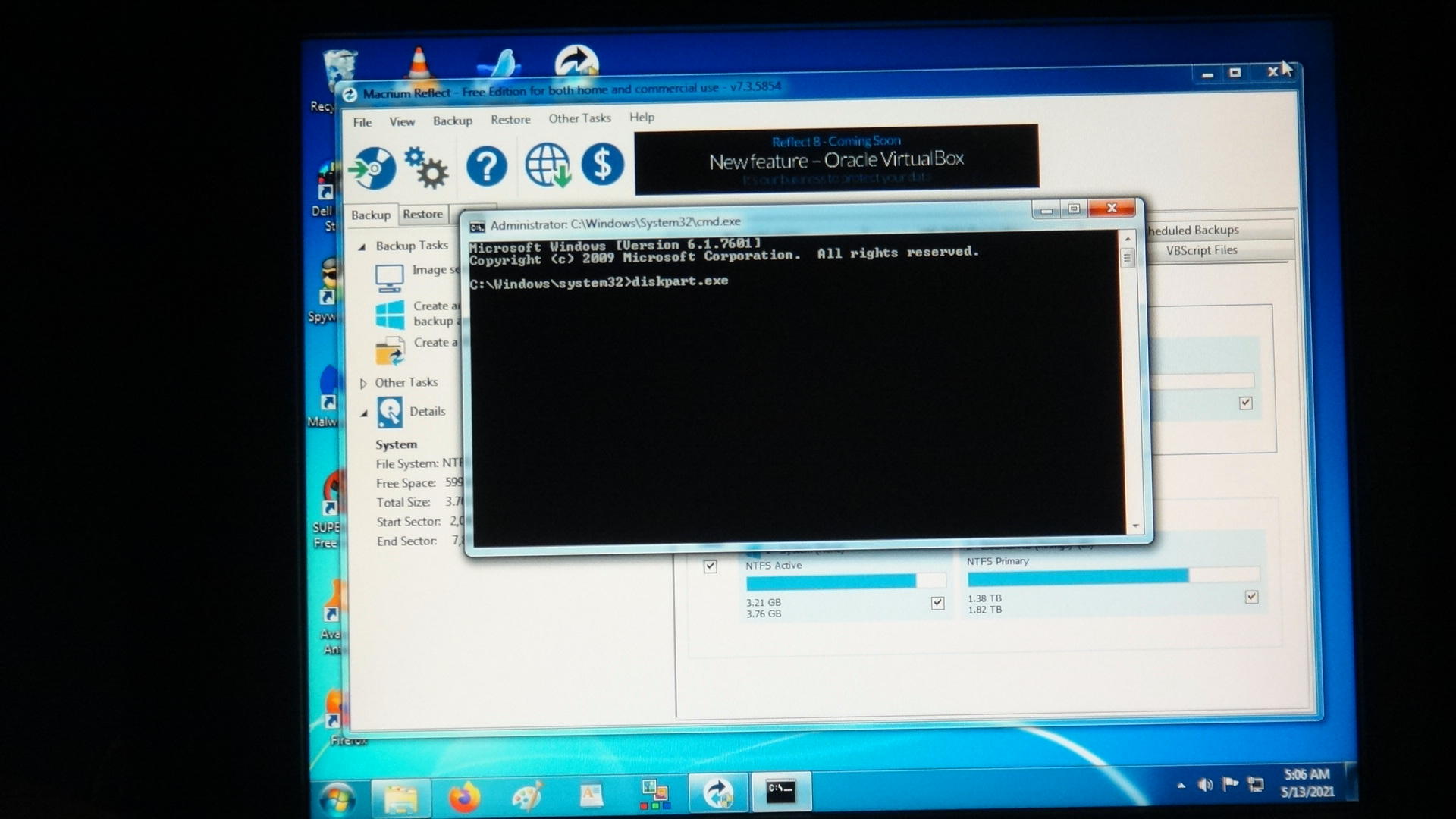Click the Windows logo backup task icon
Viewport: 1456px width, 819px height.
(390, 315)
